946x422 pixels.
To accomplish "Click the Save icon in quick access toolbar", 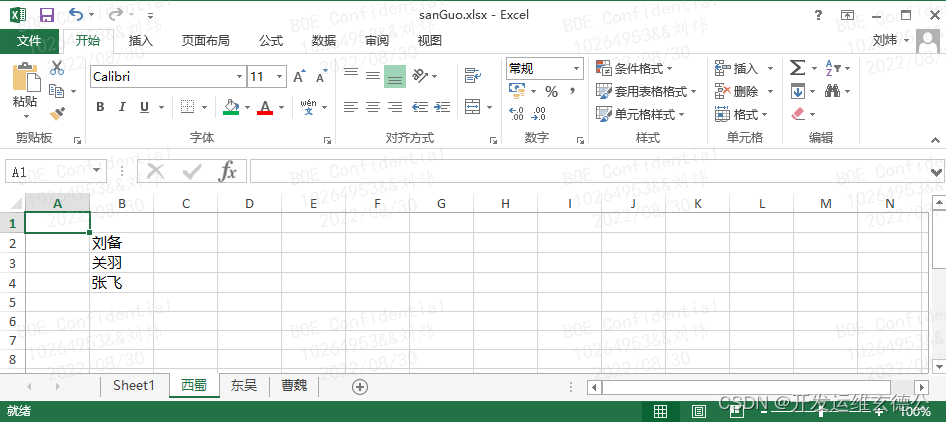I will 46,14.
